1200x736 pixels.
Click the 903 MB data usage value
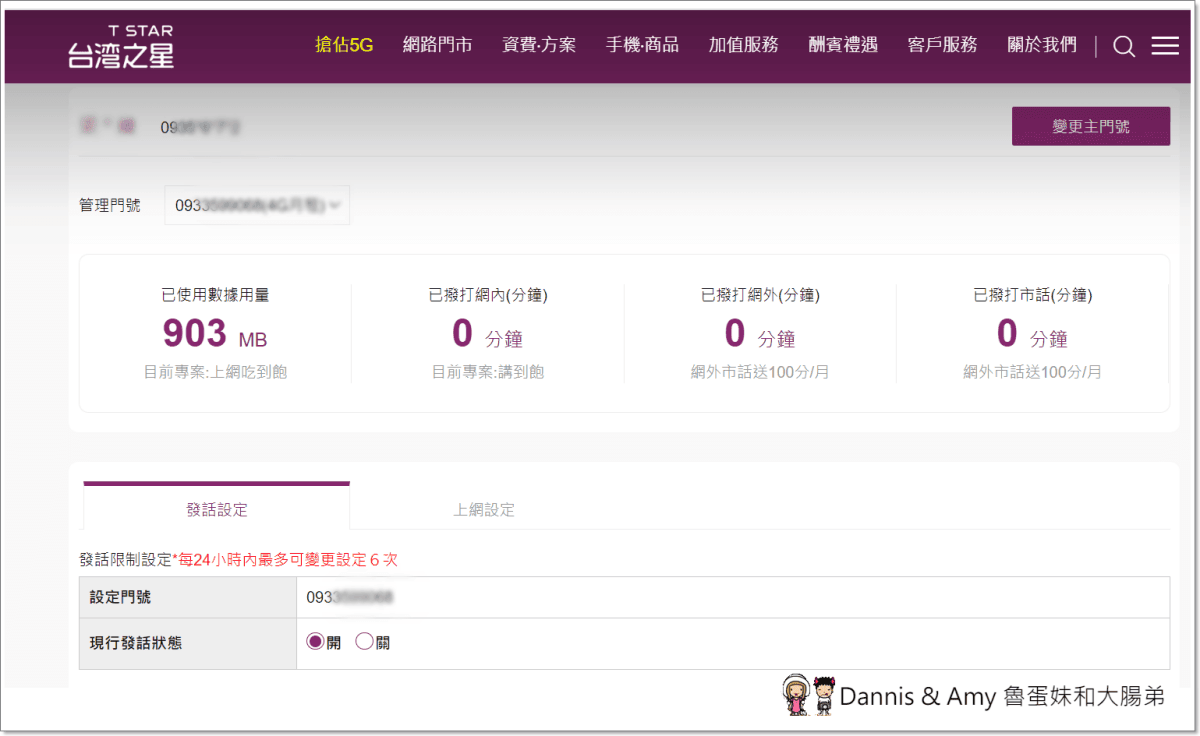coord(215,333)
